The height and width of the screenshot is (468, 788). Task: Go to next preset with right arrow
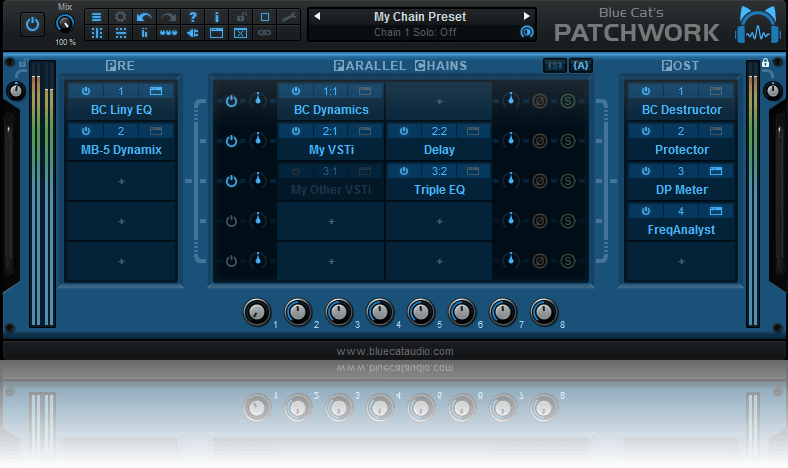click(526, 16)
